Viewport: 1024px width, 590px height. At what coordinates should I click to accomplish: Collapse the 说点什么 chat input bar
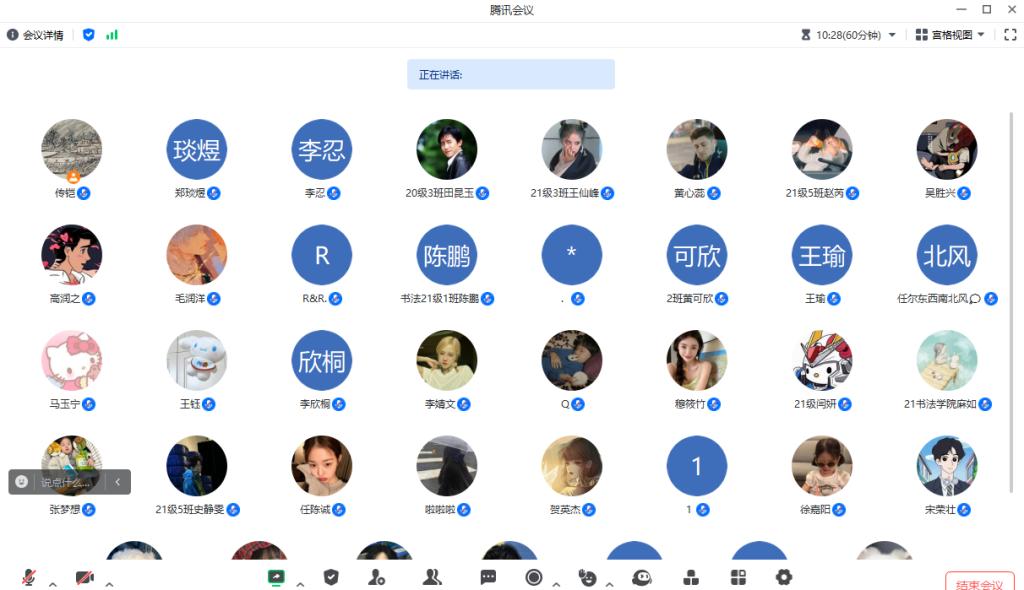coord(118,482)
